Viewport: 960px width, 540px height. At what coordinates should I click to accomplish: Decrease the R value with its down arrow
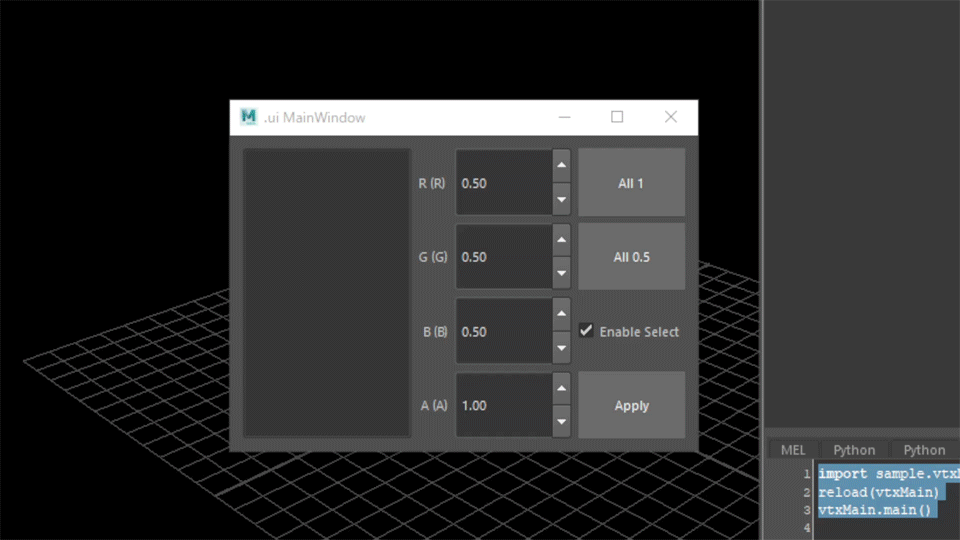[x=561, y=199]
